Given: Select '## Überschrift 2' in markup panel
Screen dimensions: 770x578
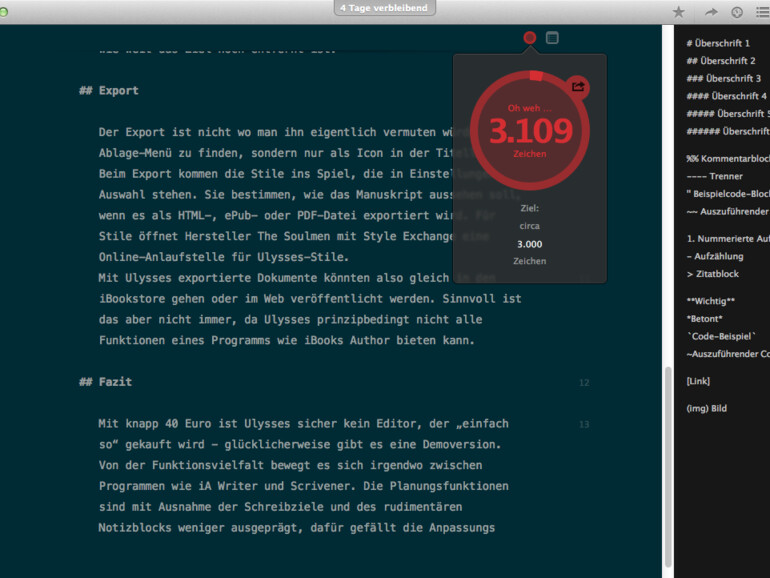Looking at the screenshot, I should coord(721,61).
